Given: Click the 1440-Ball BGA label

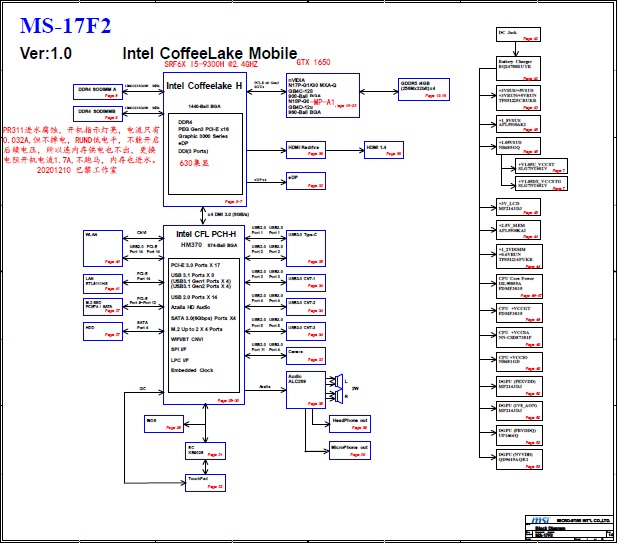Looking at the screenshot, I should click(204, 106).
